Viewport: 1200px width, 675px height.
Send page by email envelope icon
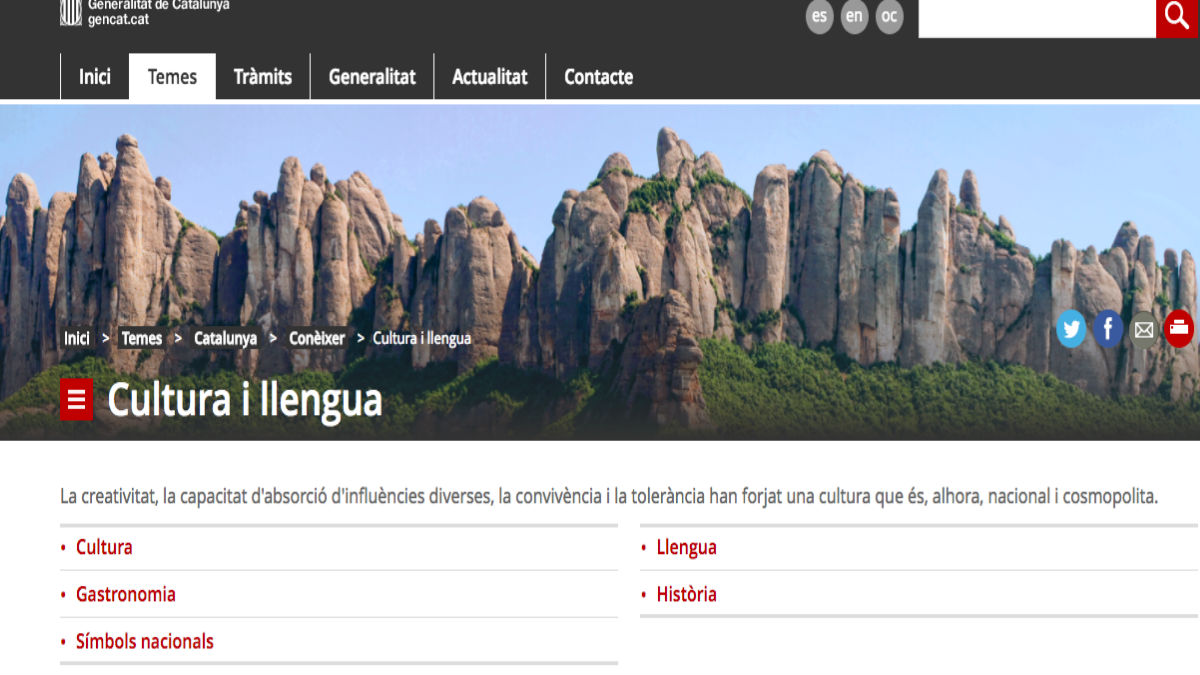pos(1143,328)
